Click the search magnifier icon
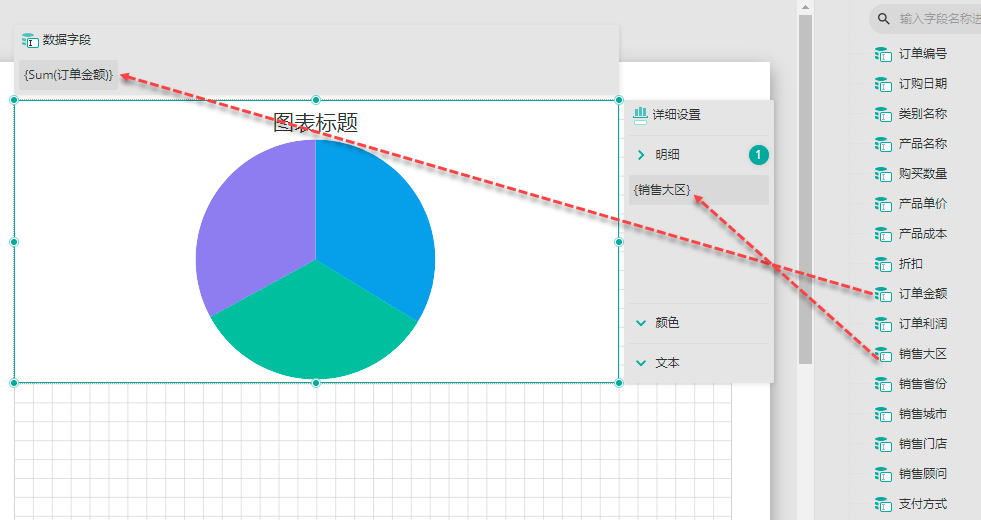This screenshot has width=981, height=520. (883, 19)
